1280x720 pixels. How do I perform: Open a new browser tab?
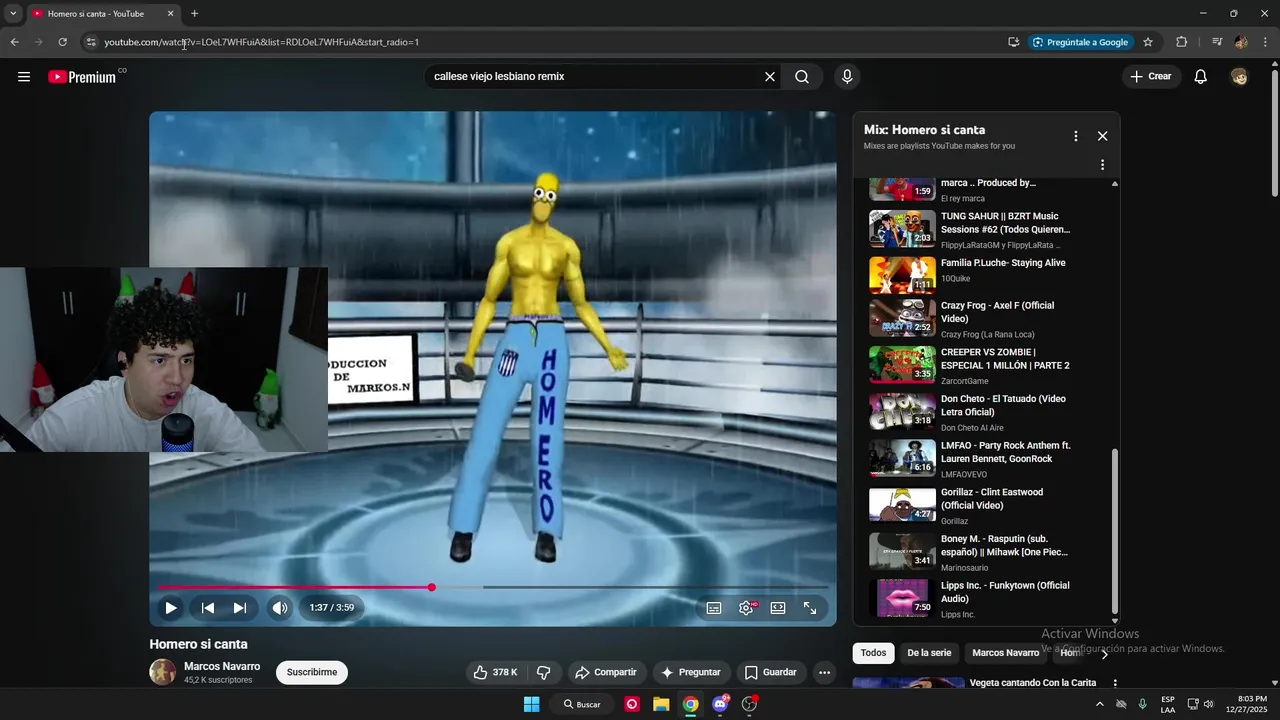coord(194,14)
